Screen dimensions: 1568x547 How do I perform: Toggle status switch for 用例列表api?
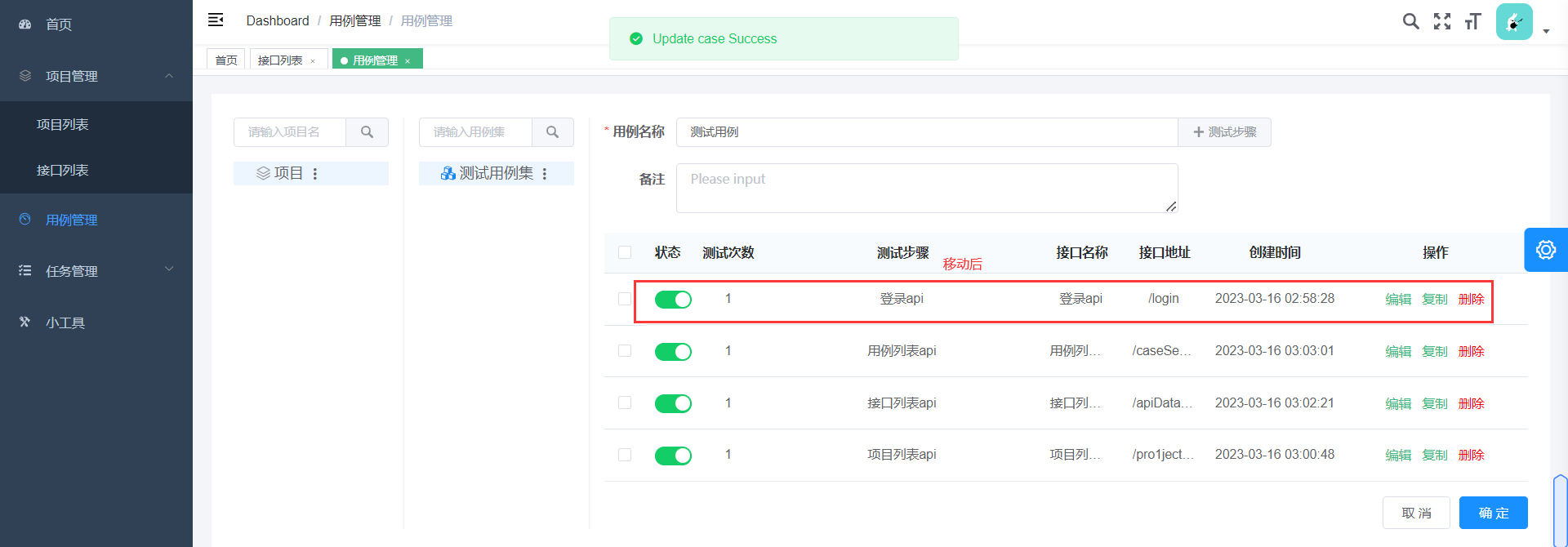click(x=673, y=352)
